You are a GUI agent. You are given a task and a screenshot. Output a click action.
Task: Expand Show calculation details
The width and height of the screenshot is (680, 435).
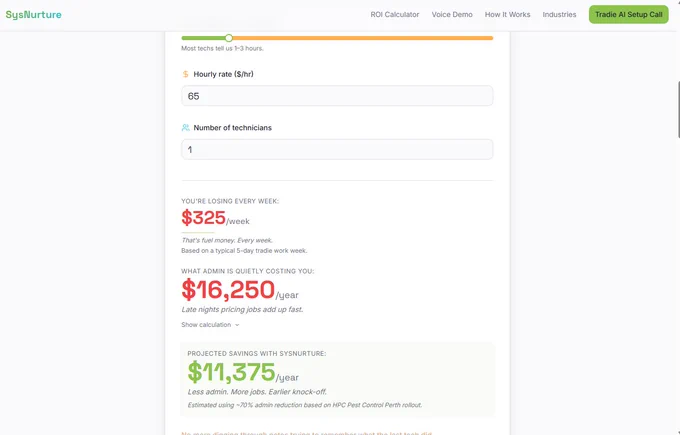[210, 324]
